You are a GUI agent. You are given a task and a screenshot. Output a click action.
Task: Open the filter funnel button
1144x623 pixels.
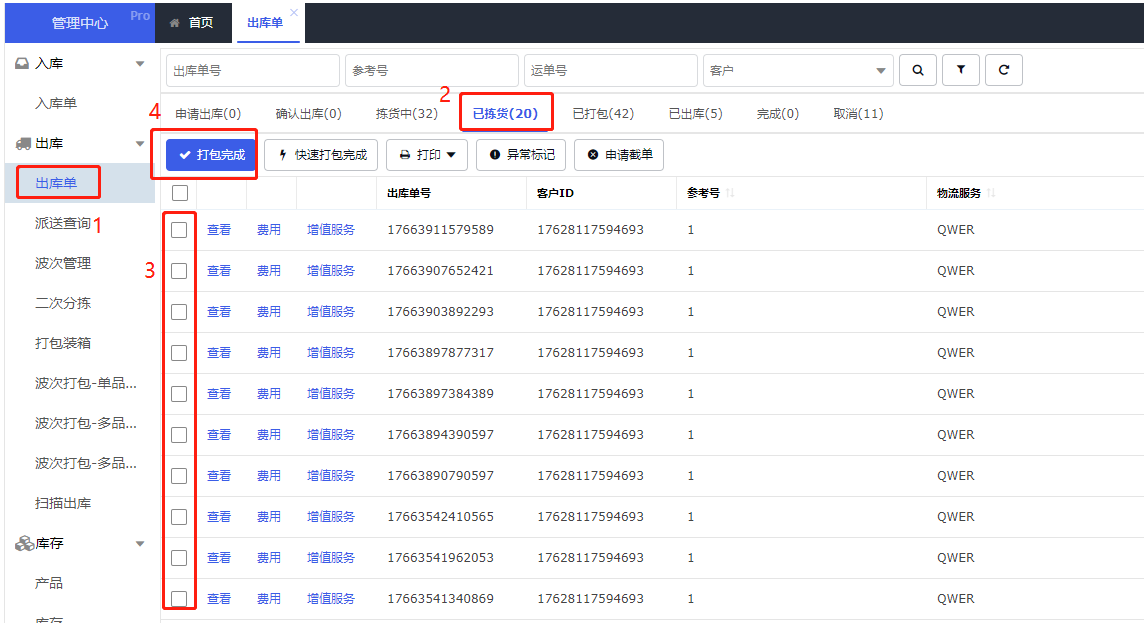[x=961, y=70]
